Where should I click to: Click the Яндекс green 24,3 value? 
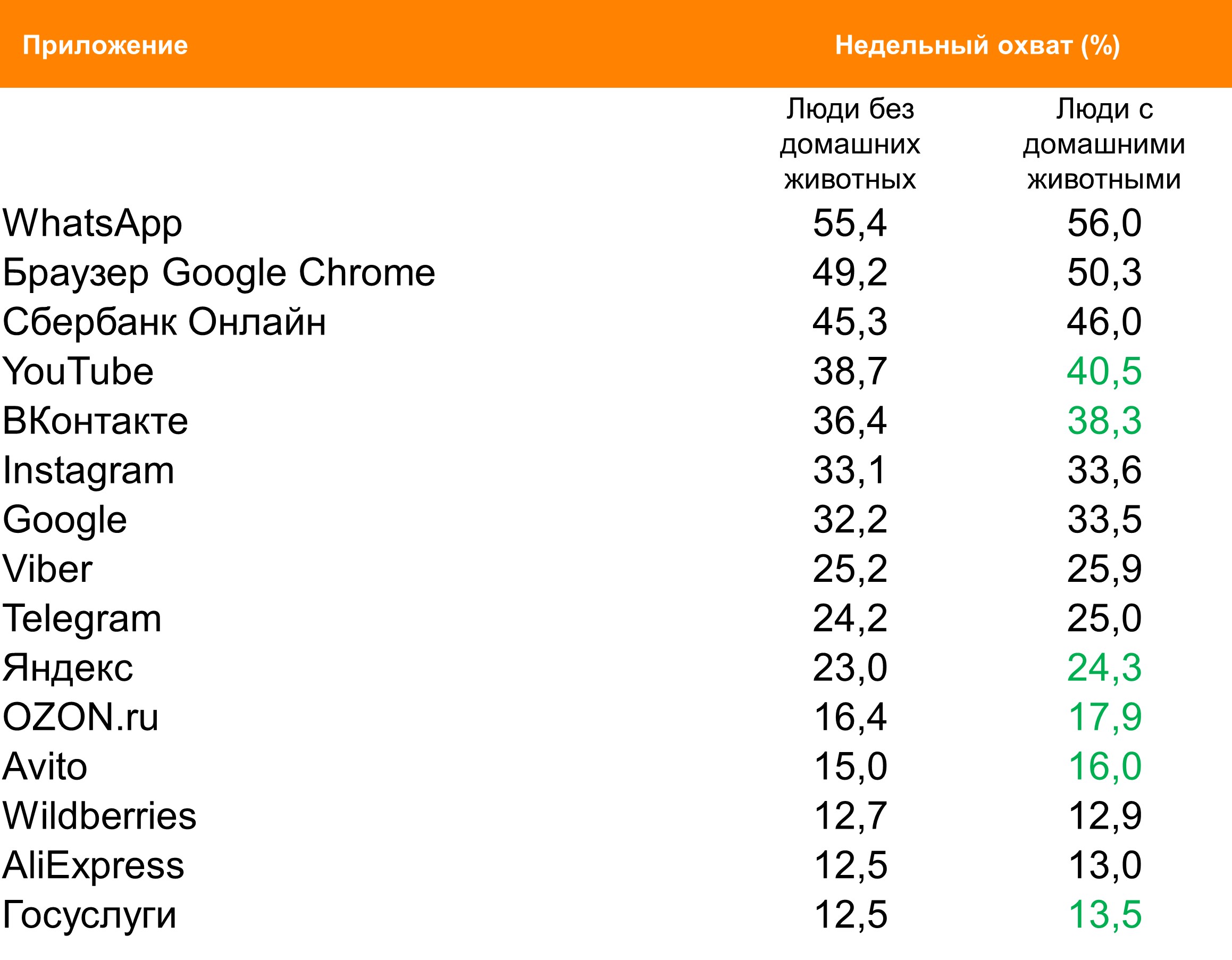pos(1104,668)
